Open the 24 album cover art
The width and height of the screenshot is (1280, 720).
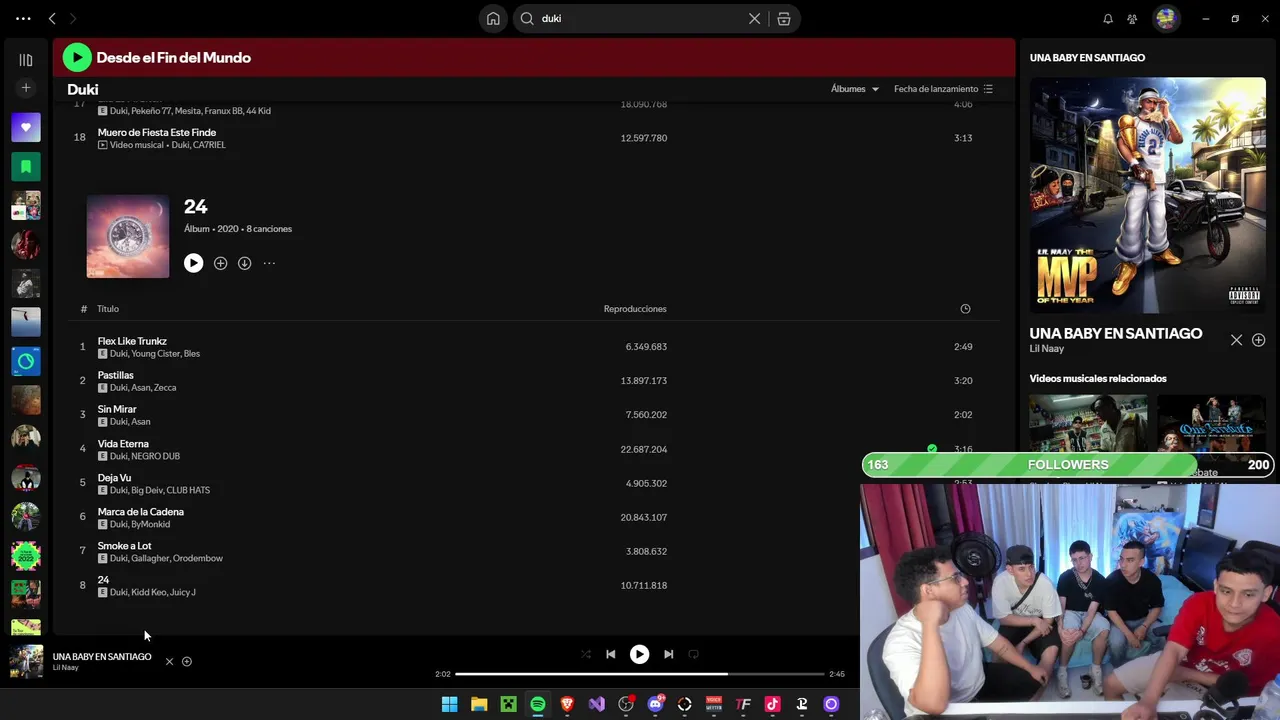tap(128, 237)
